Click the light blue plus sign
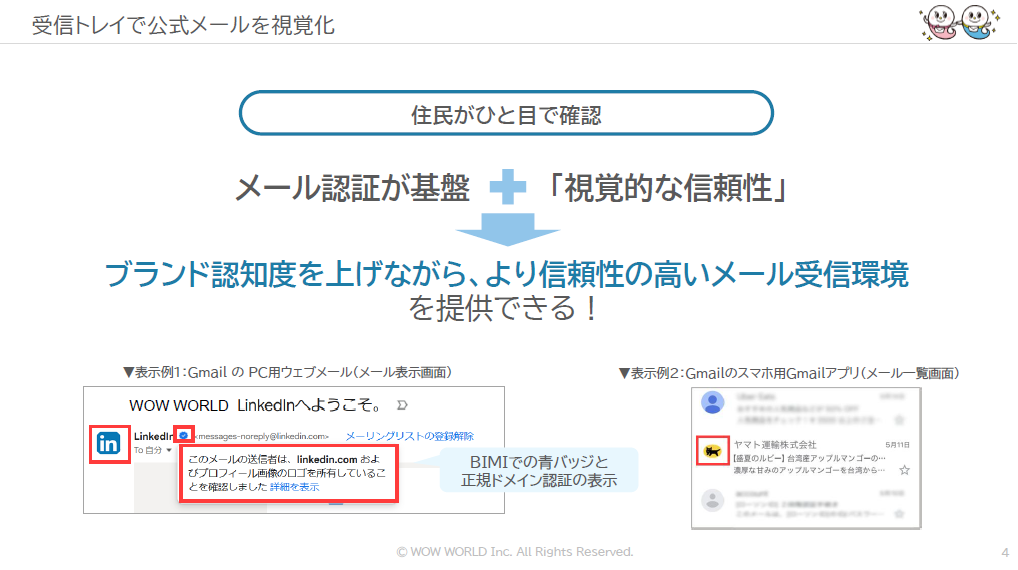The image size is (1018, 570). point(507,187)
